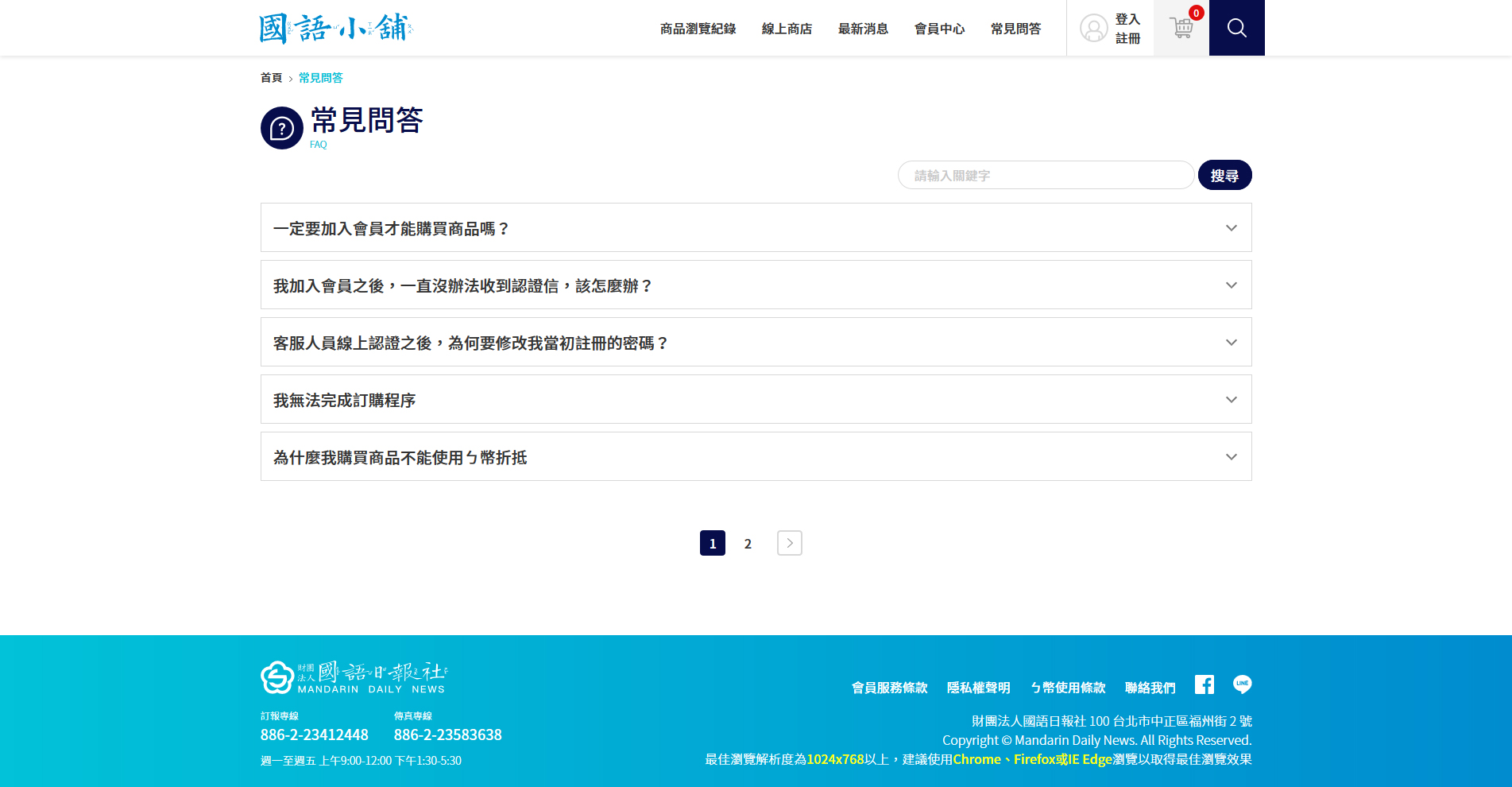Expand the FAQ about missing verification email
The image size is (1512, 787).
tap(755, 285)
